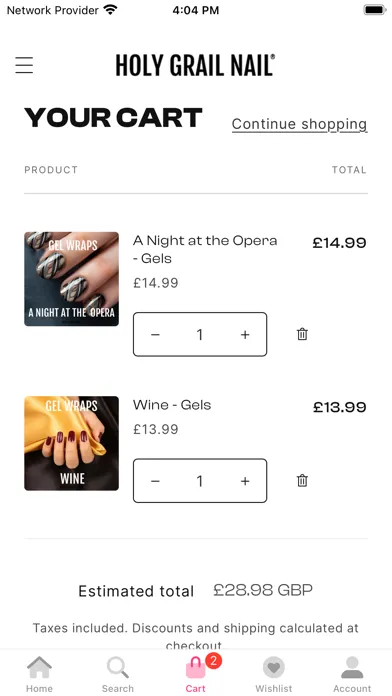The height and width of the screenshot is (696, 392).
Task: Click Continue shopping link
Action: [299, 124]
